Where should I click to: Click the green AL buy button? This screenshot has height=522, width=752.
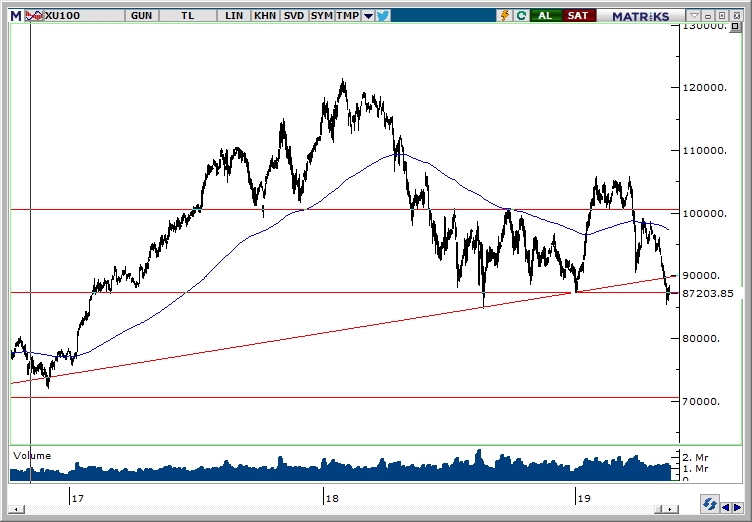[545, 16]
